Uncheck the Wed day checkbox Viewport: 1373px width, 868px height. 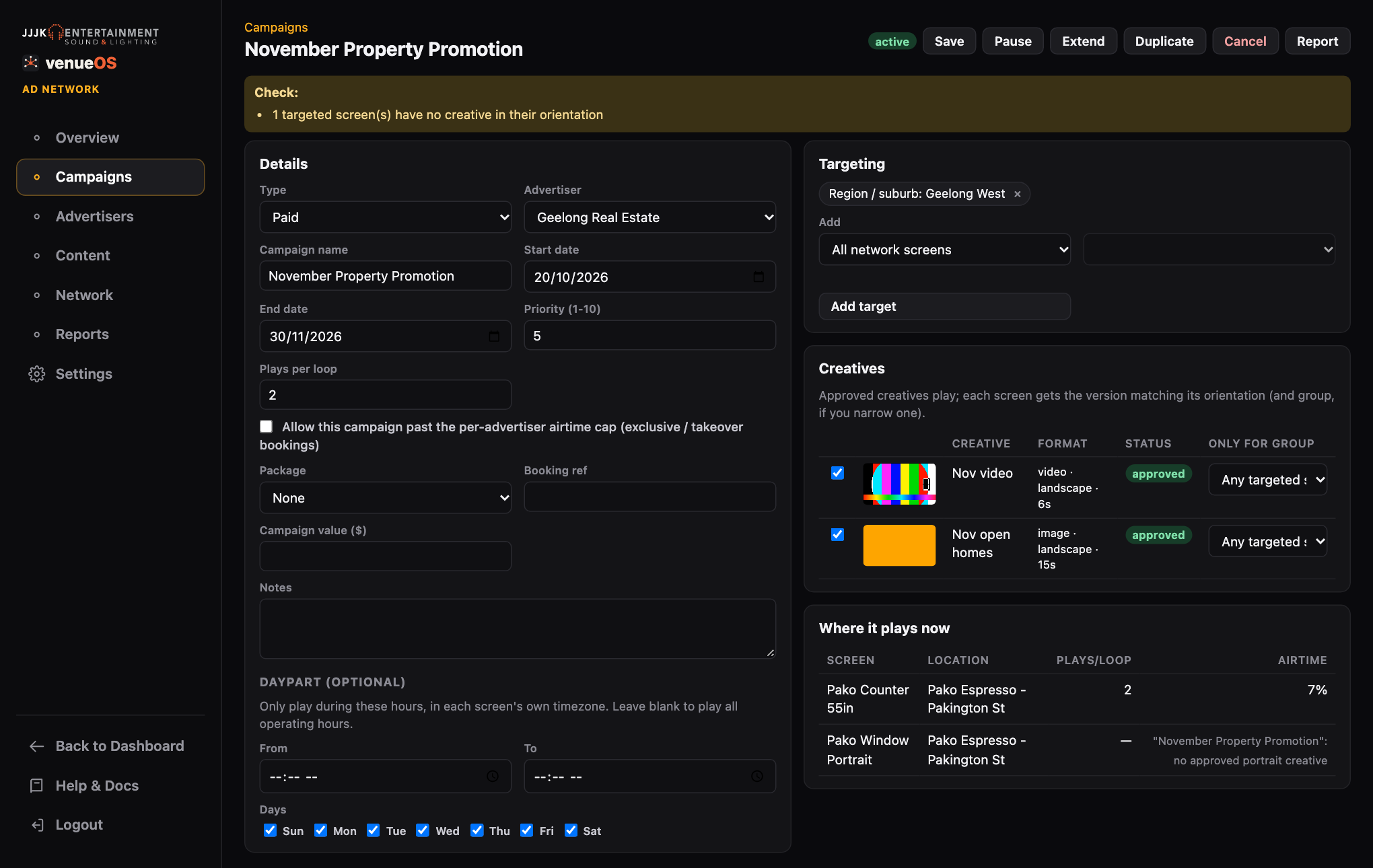pyautogui.click(x=423, y=830)
